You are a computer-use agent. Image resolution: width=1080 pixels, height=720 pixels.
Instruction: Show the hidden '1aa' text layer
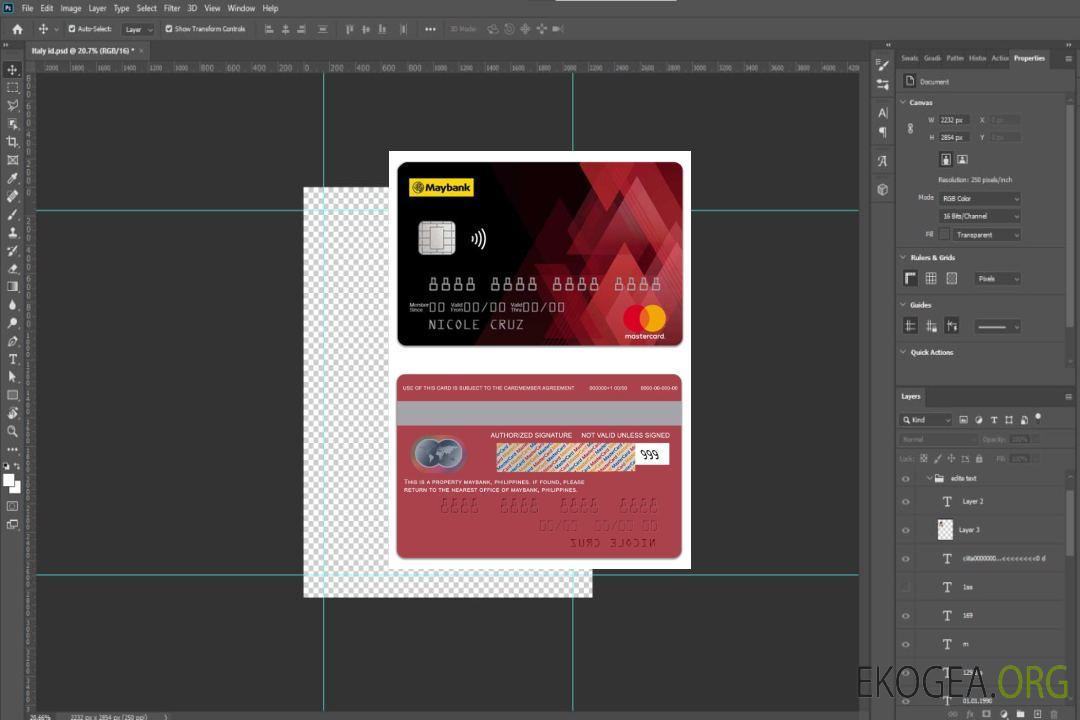906,588
